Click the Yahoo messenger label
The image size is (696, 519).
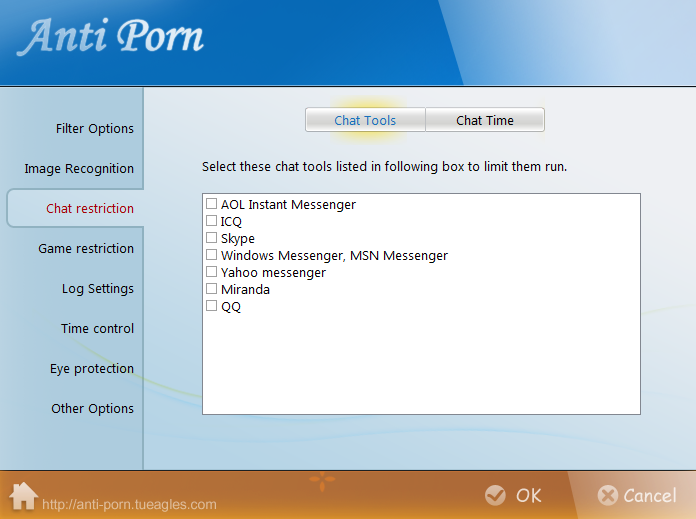click(273, 273)
